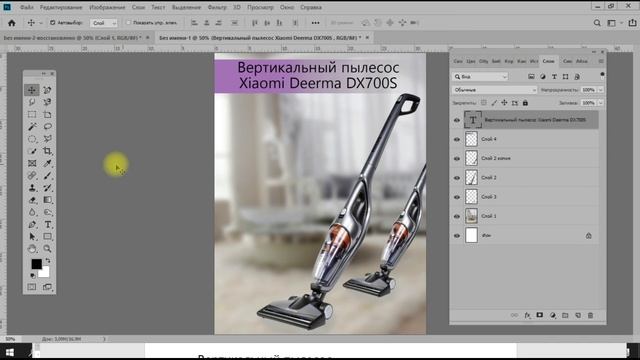Select the Clone Stamp tool

click(32, 188)
